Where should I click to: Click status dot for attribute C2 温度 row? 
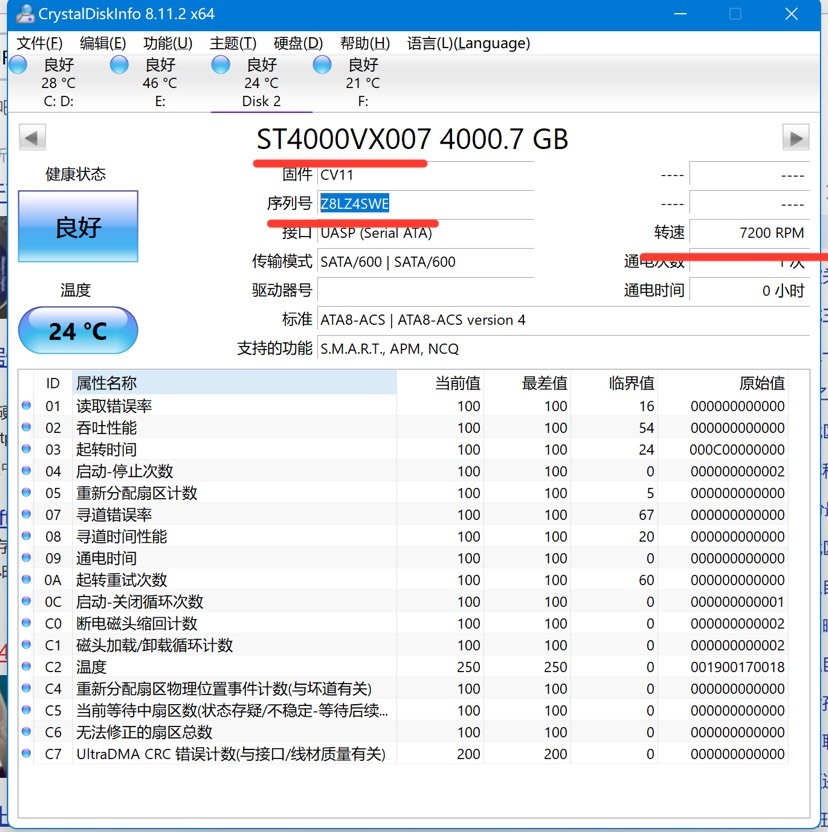26,667
